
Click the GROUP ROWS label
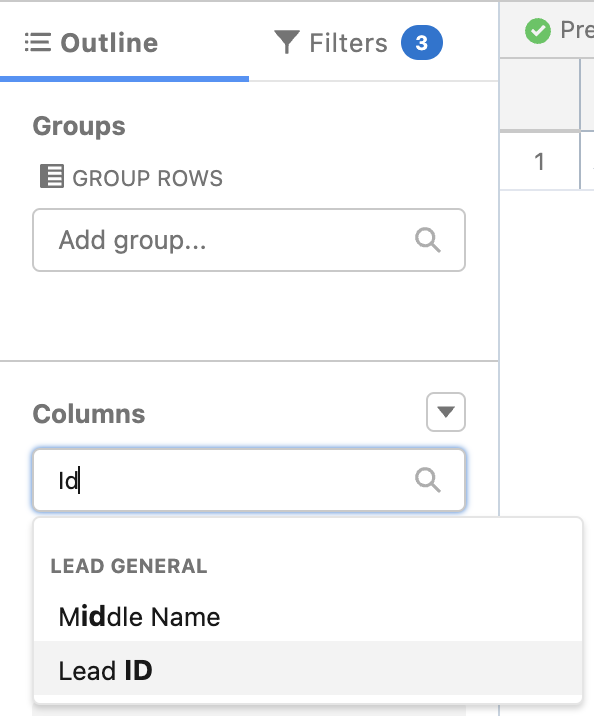pyautogui.click(x=147, y=178)
